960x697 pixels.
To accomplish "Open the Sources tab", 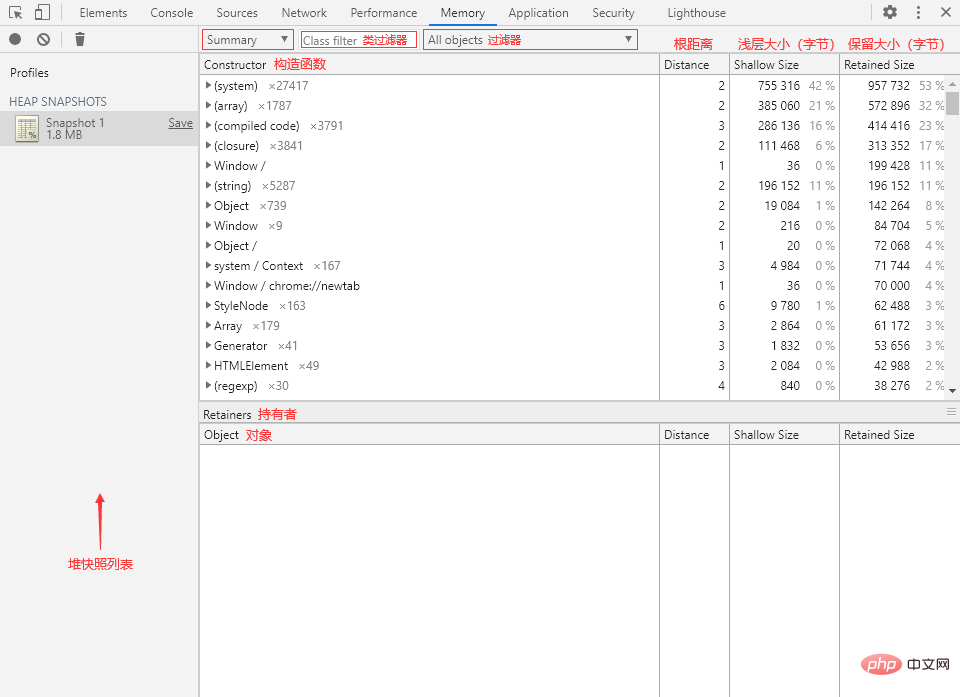I will coord(236,13).
